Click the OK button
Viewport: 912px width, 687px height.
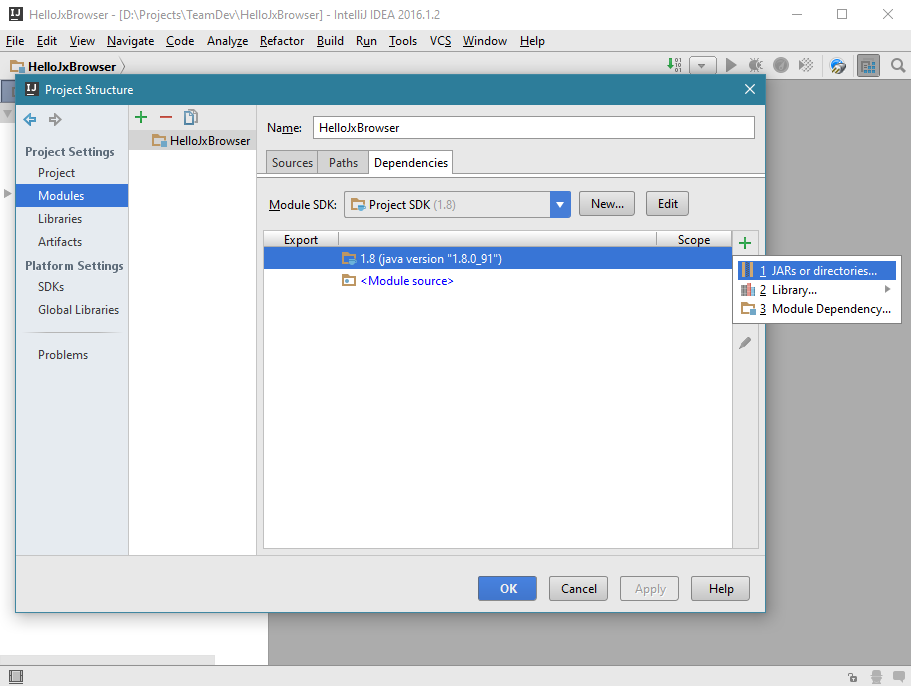(x=507, y=589)
